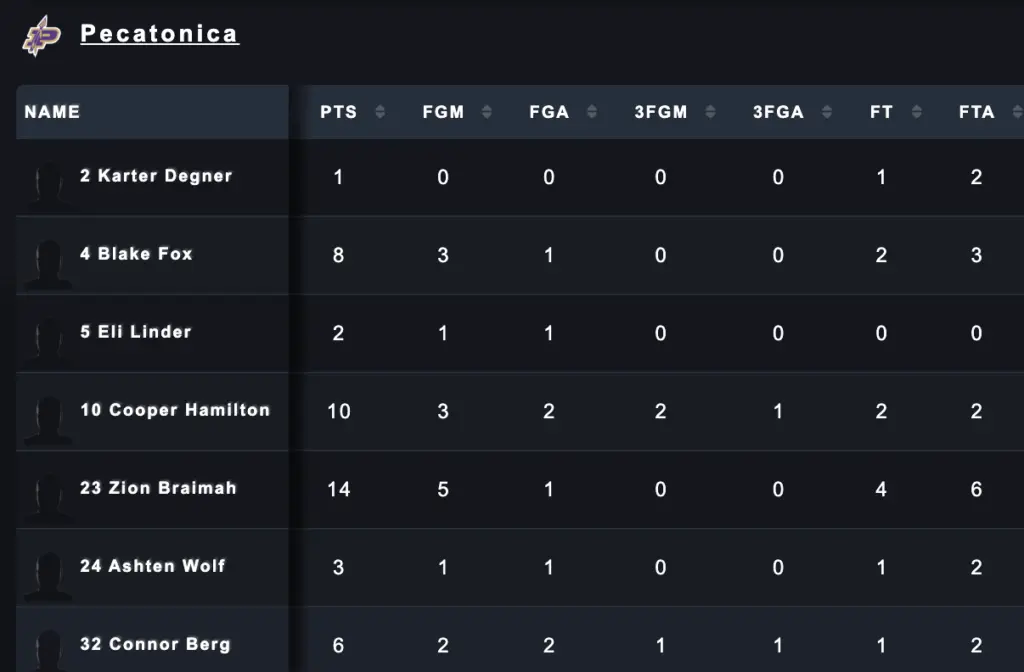Screen dimensions: 1024x672
Task: Sort by 3FGM using its arrow icon
Action: 710,112
